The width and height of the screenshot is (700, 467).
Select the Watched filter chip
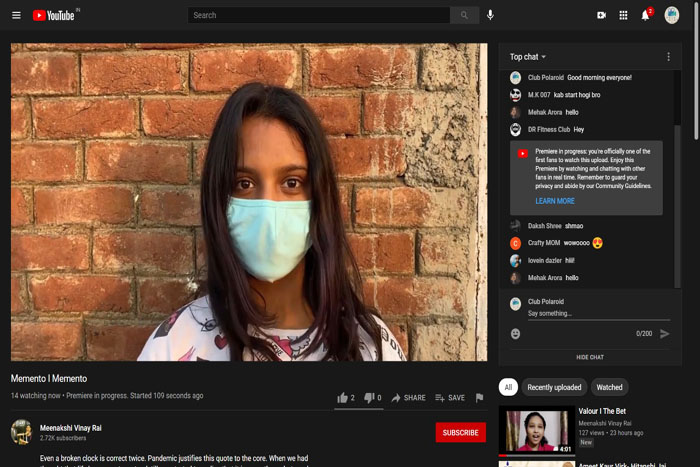pos(609,387)
